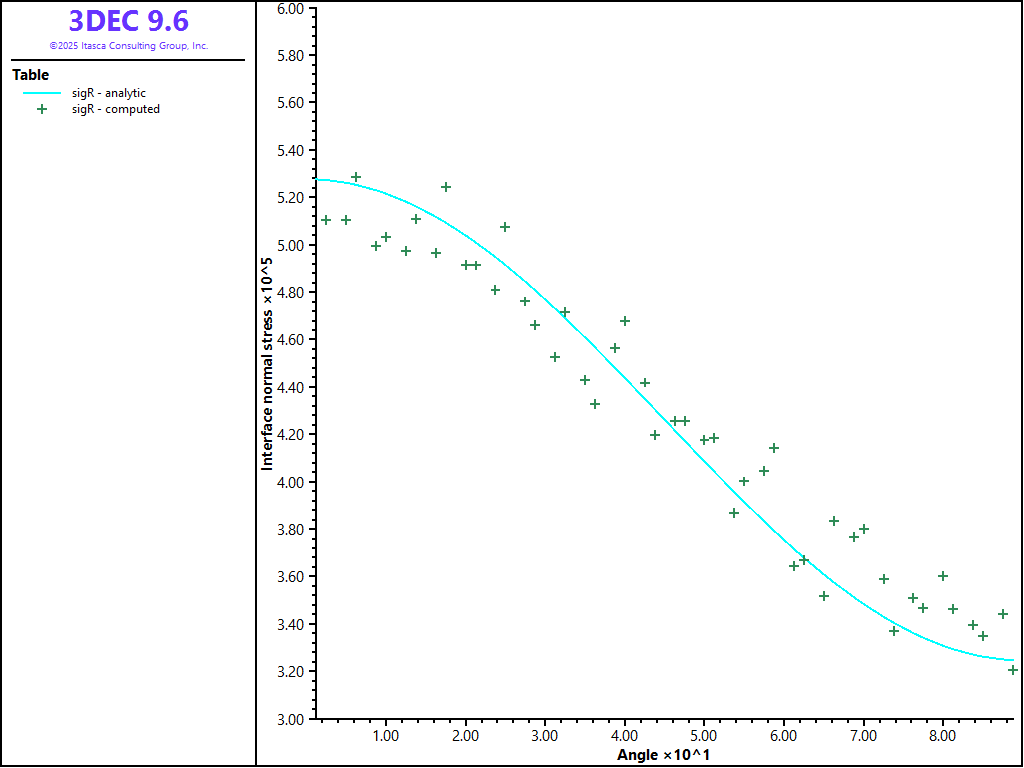
Task: Click the right end of the cyan analytic curve
Action: pos(1012,660)
